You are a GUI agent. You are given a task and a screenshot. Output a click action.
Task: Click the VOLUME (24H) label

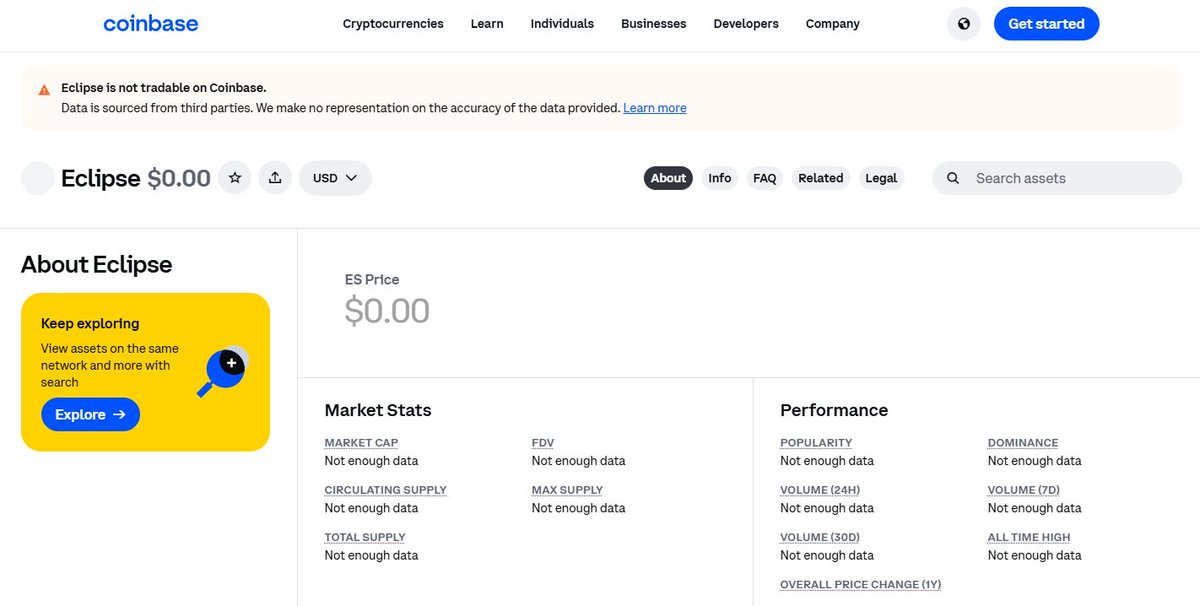coord(820,490)
